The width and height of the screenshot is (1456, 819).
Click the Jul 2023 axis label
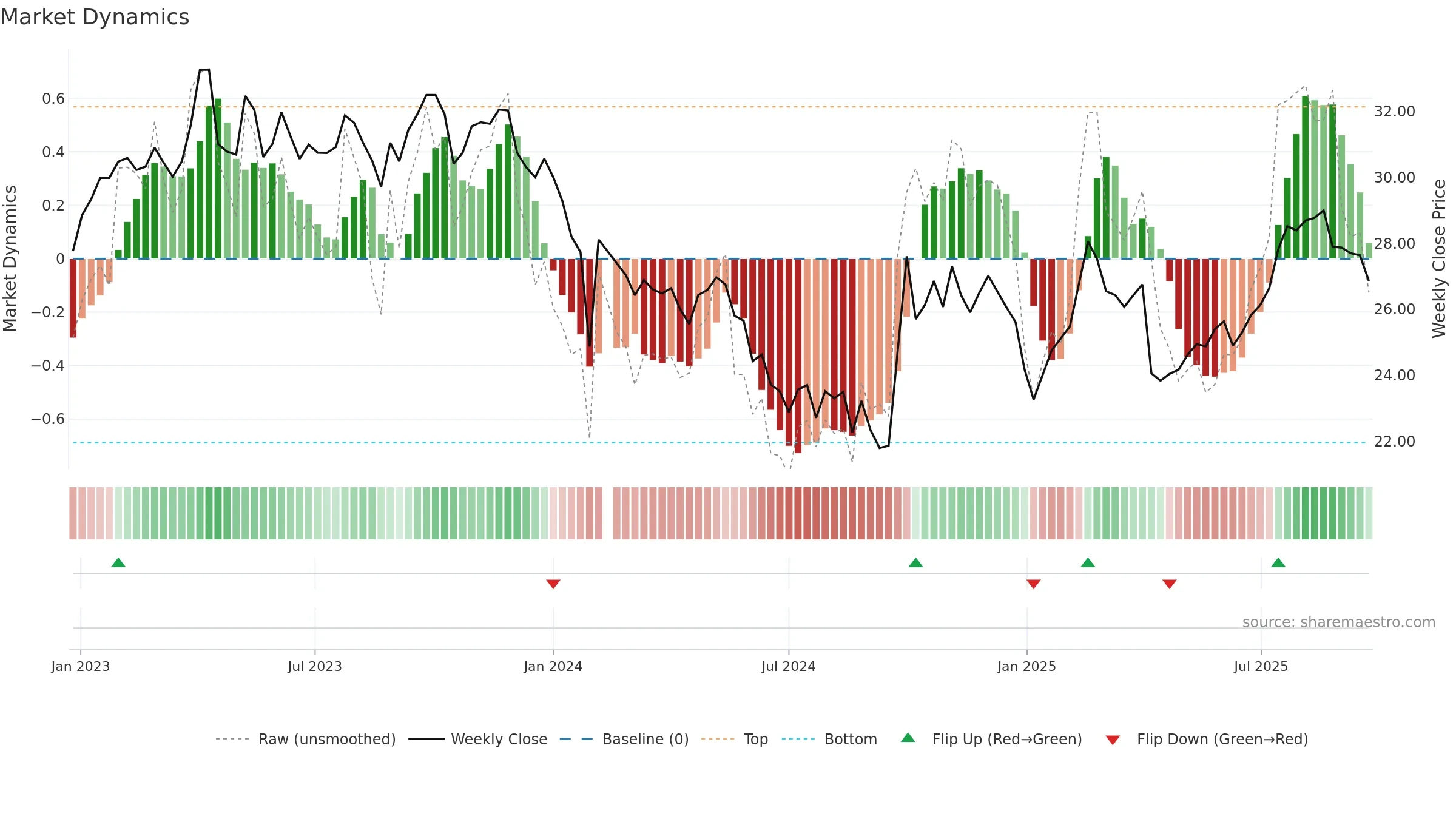[x=315, y=666]
